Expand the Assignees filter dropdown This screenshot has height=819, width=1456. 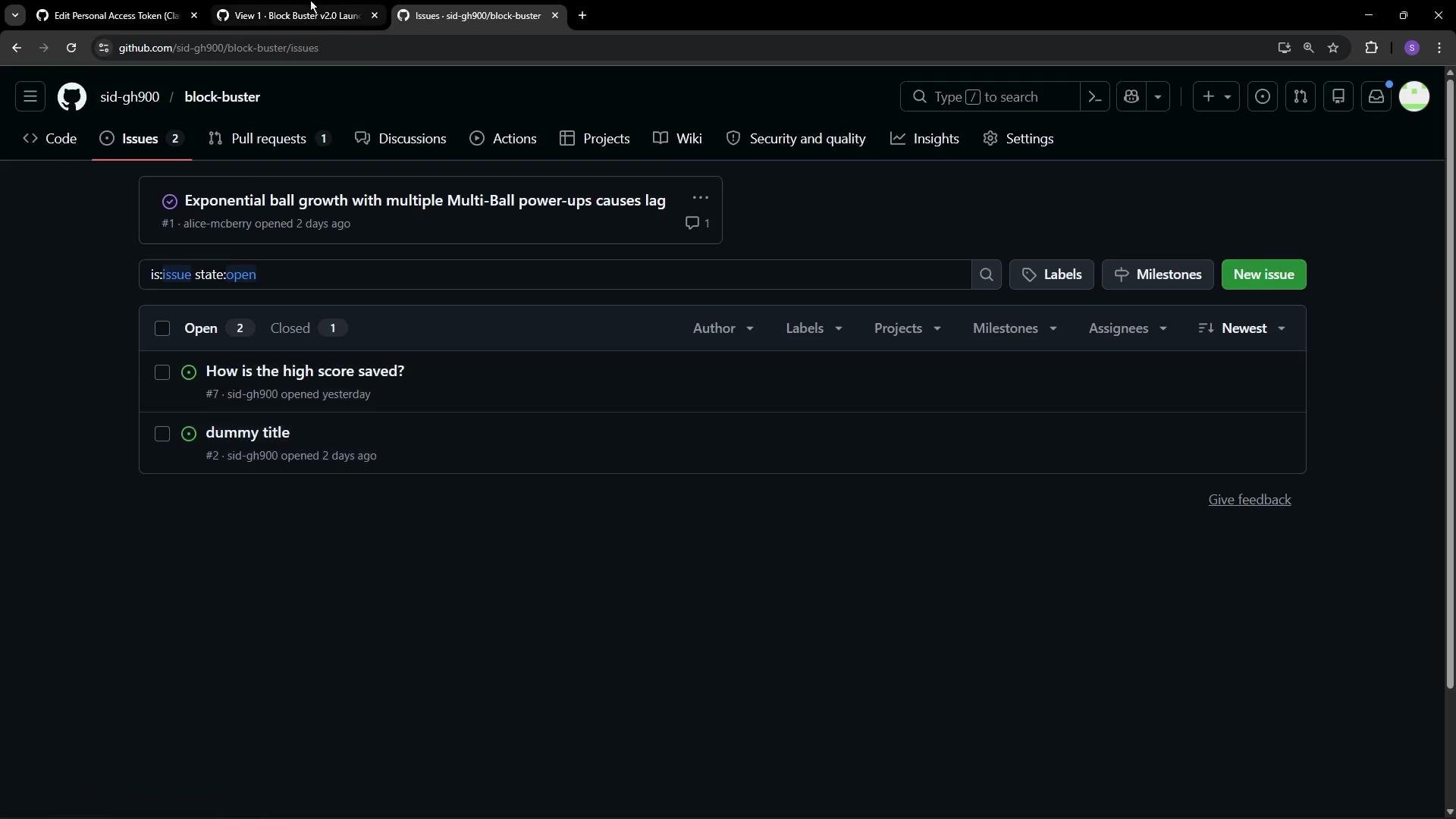pyautogui.click(x=1128, y=328)
